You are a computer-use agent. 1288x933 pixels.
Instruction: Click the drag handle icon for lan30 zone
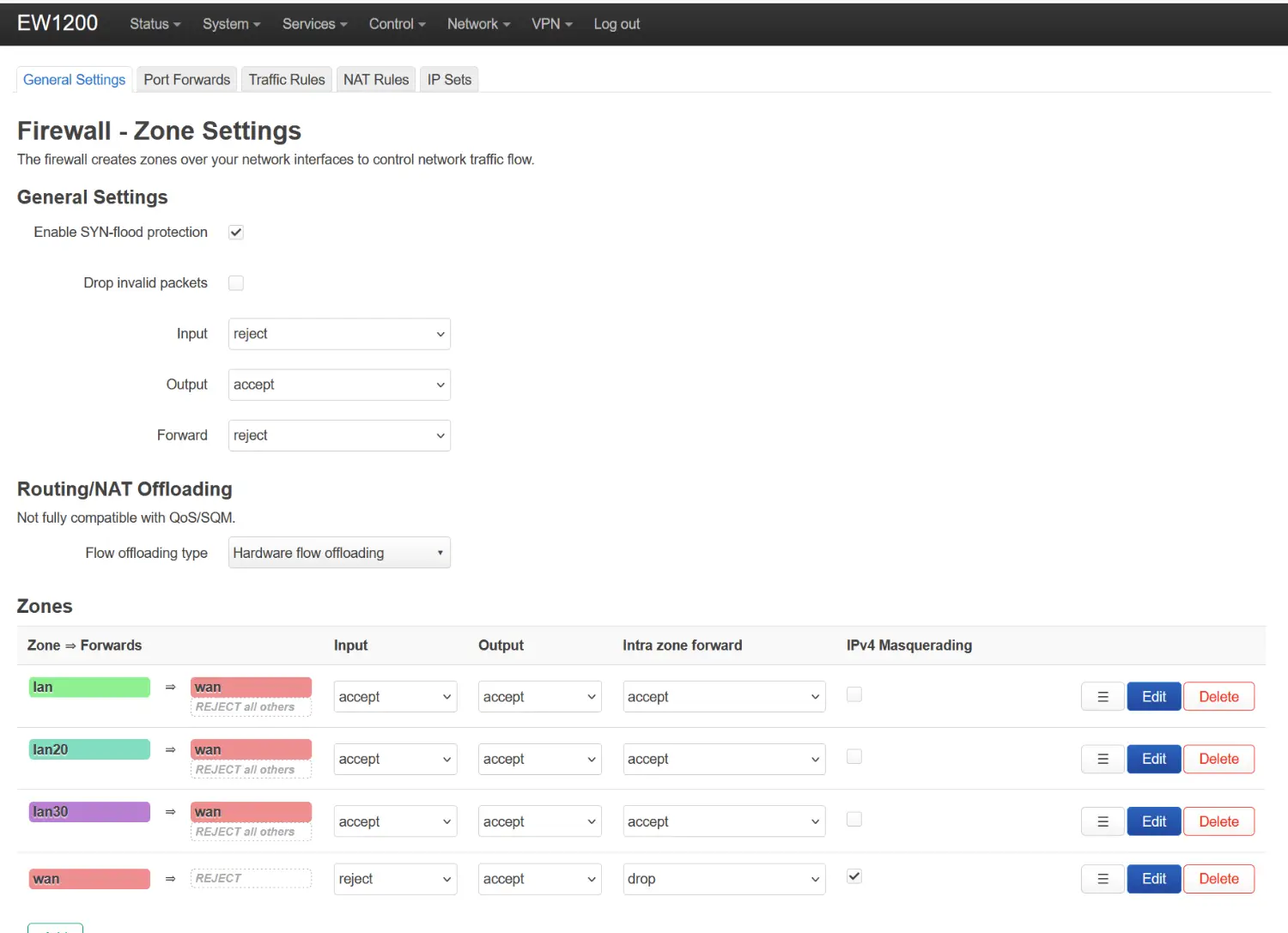click(x=1103, y=821)
